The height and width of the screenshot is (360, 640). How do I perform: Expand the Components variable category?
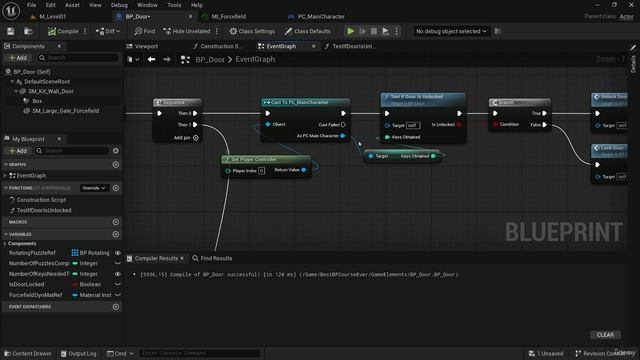(x=5, y=244)
